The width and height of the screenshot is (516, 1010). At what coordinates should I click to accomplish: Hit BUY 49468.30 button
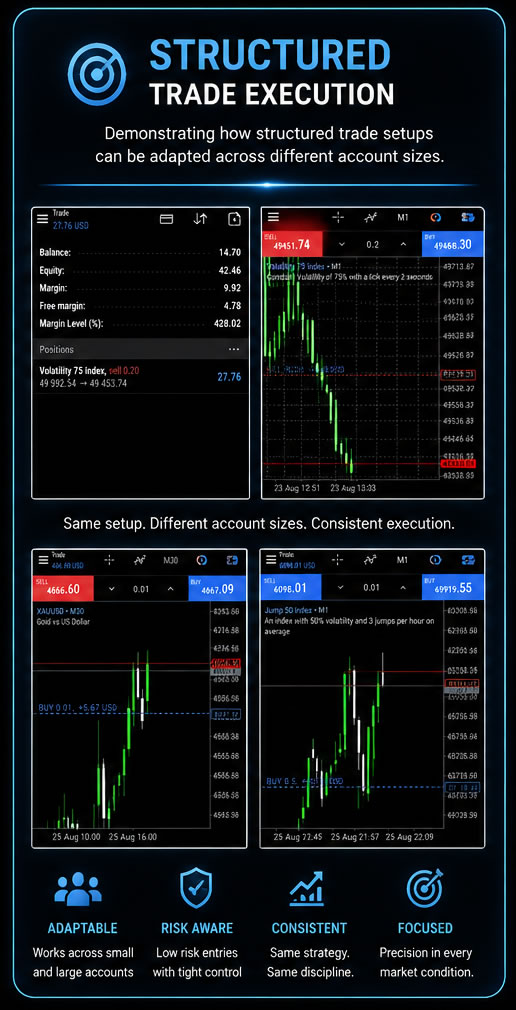pos(452,244)
